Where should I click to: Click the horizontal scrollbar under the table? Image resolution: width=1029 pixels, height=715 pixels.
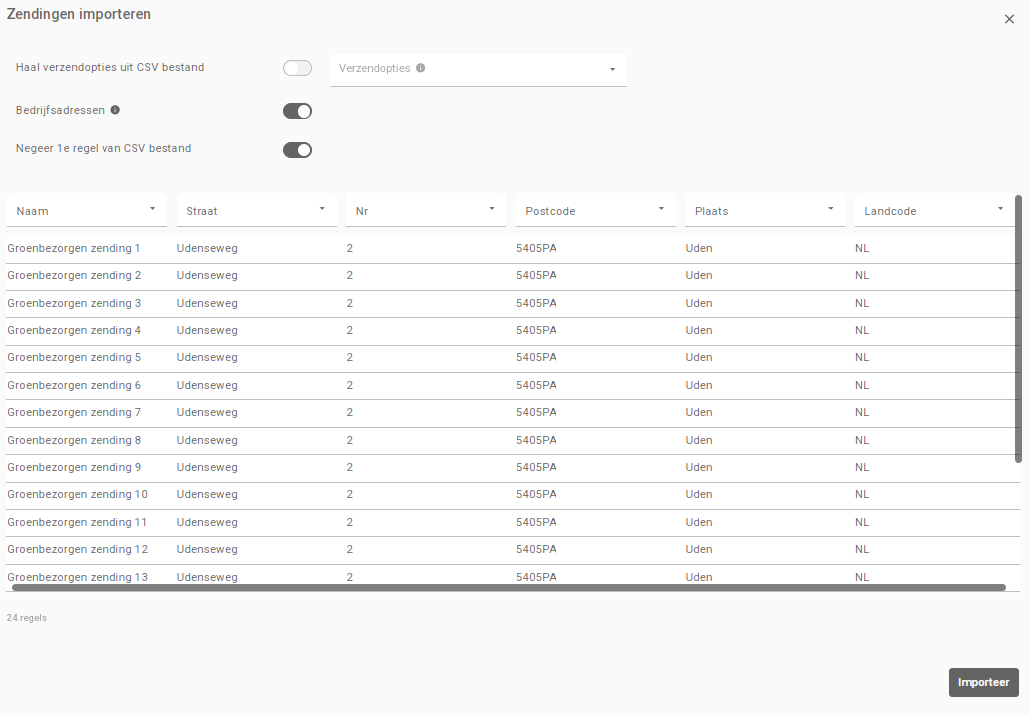coord(508,588)
